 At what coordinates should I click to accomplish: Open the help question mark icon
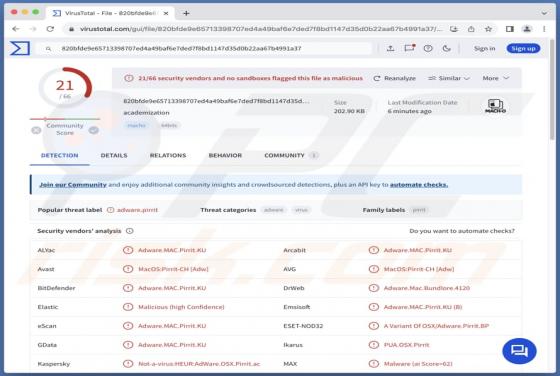[x=428, y=48]
